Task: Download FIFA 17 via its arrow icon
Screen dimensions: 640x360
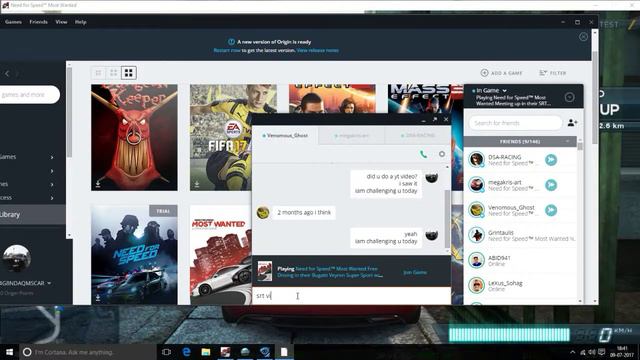Action: click(x=197, y=184)
